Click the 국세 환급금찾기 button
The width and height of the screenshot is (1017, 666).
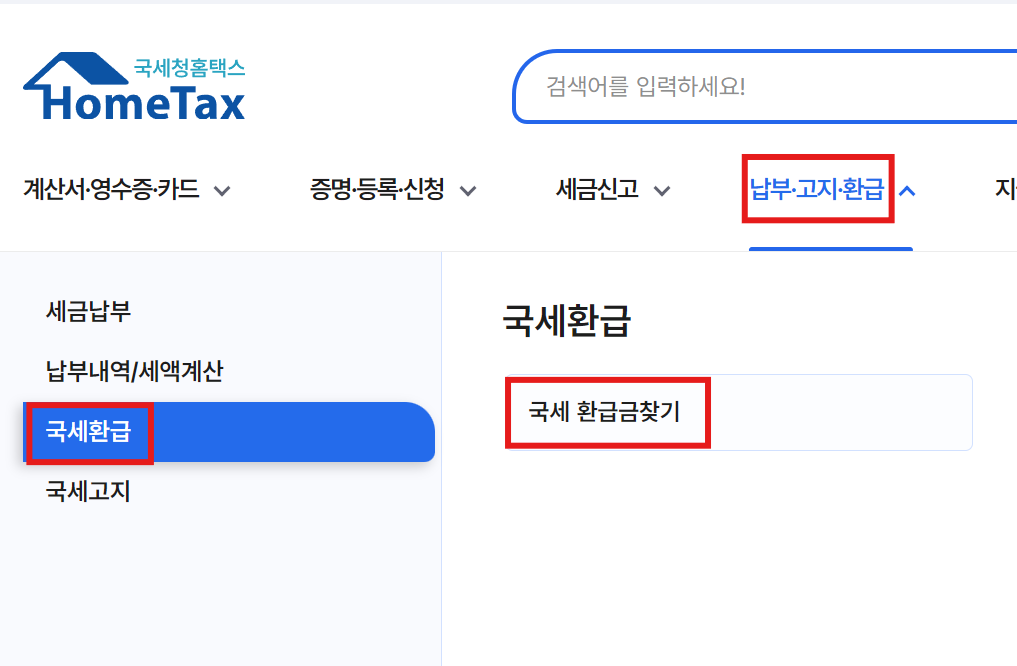tap(607, 412)
